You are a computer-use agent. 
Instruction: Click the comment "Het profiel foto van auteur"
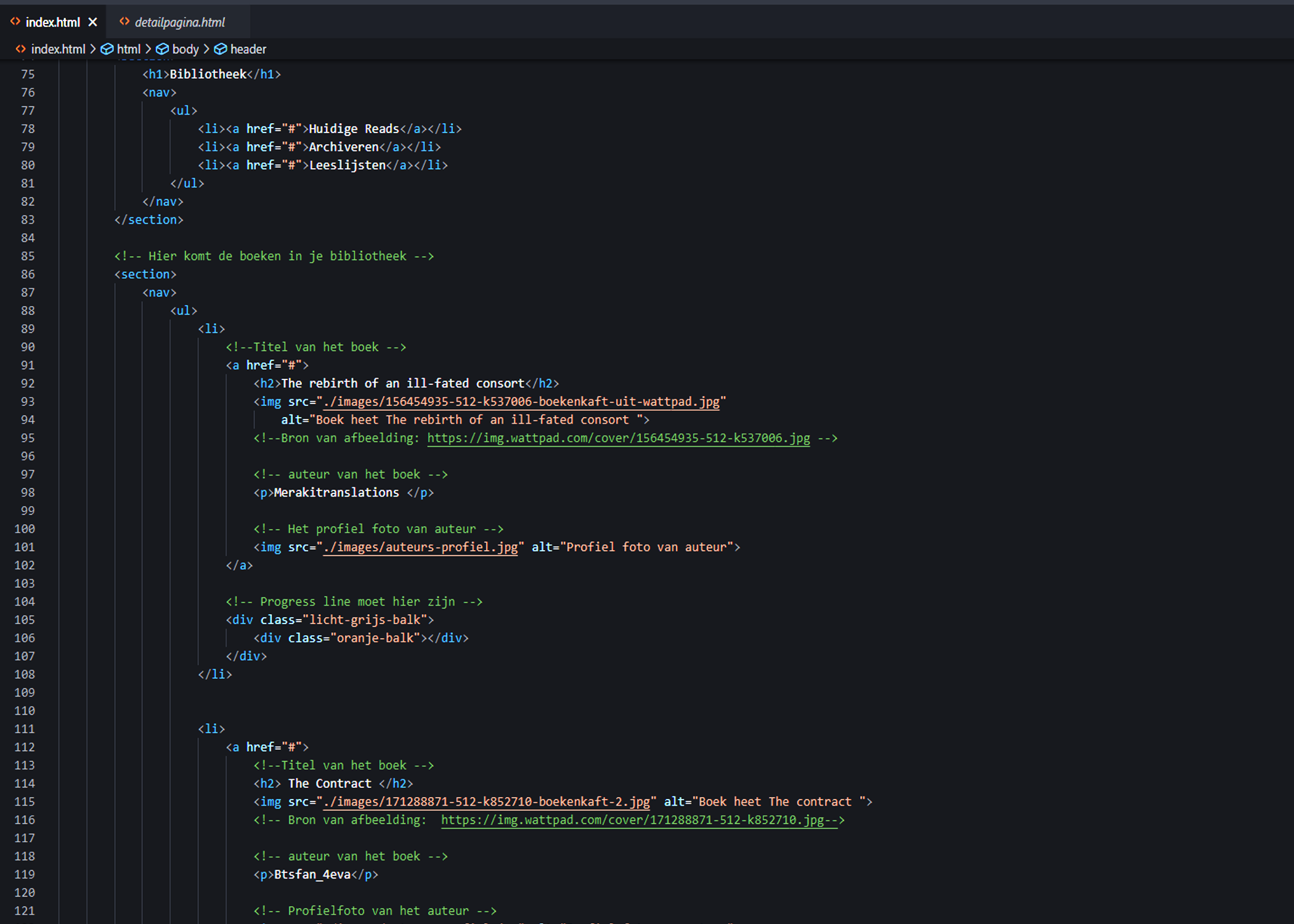(x=382, y=529)
